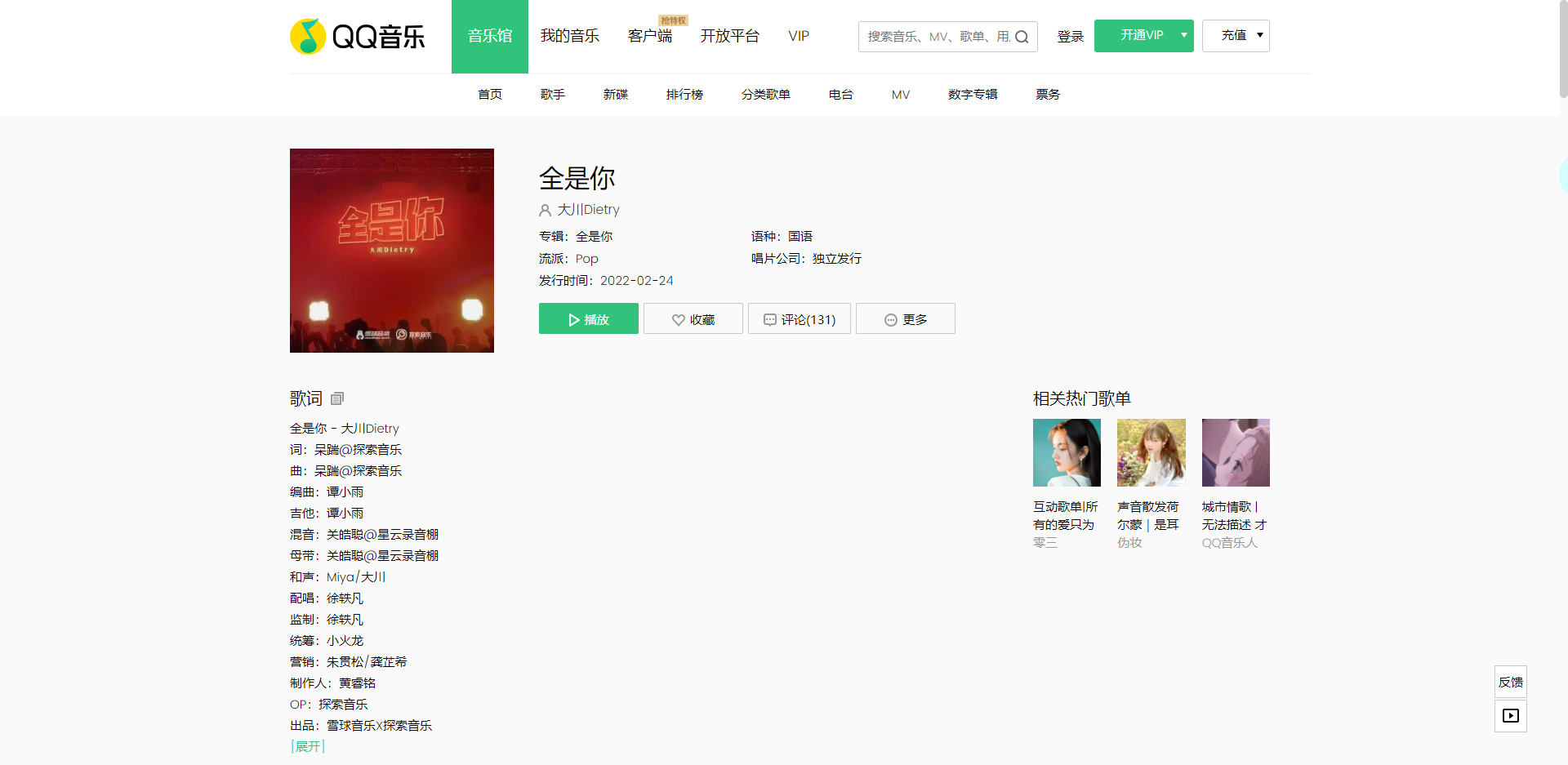Open the 互动歌单 playlist thumbnail

(1067, 452)
